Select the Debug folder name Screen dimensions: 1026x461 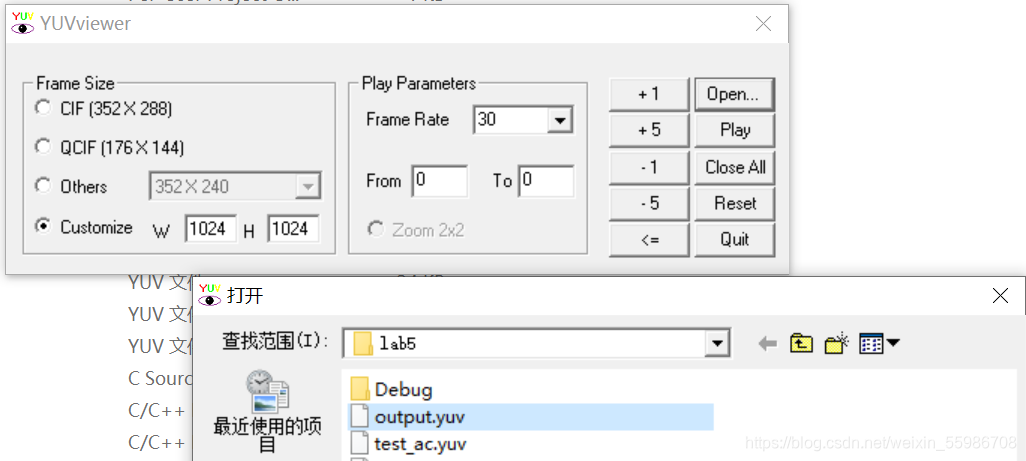(x=403, y=390)
